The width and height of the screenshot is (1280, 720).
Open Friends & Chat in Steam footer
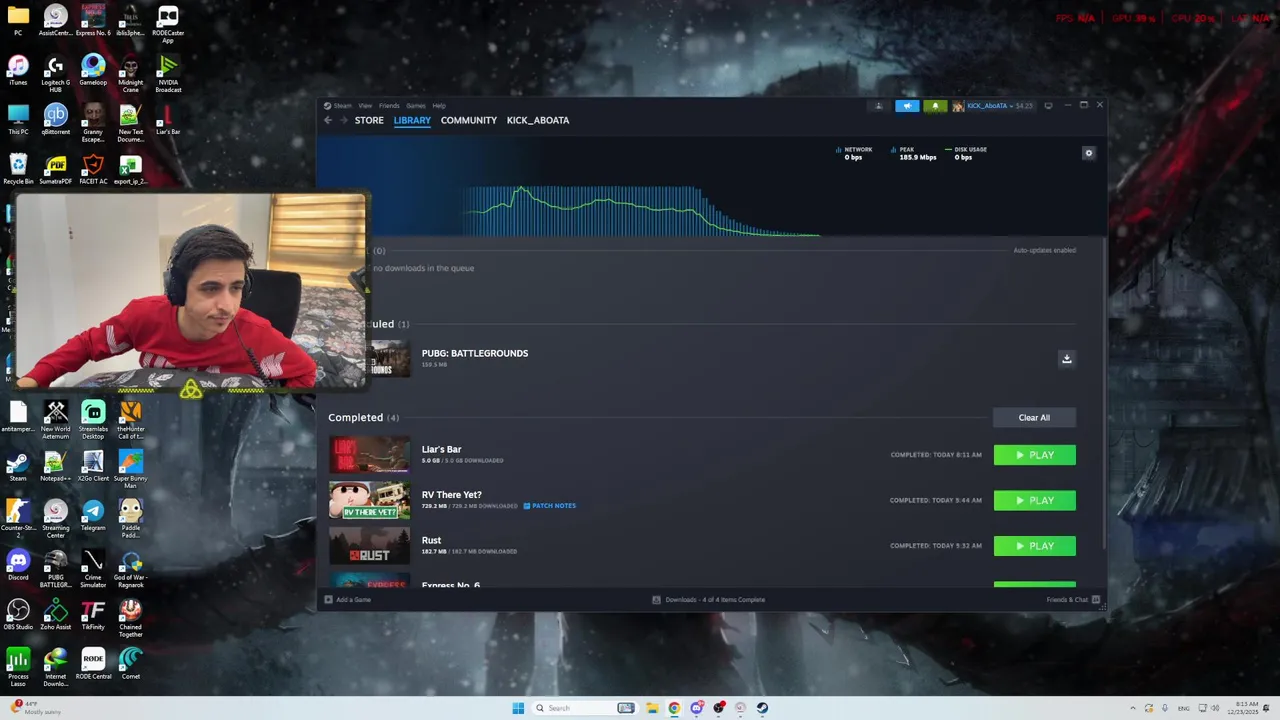pos(1073,600)
